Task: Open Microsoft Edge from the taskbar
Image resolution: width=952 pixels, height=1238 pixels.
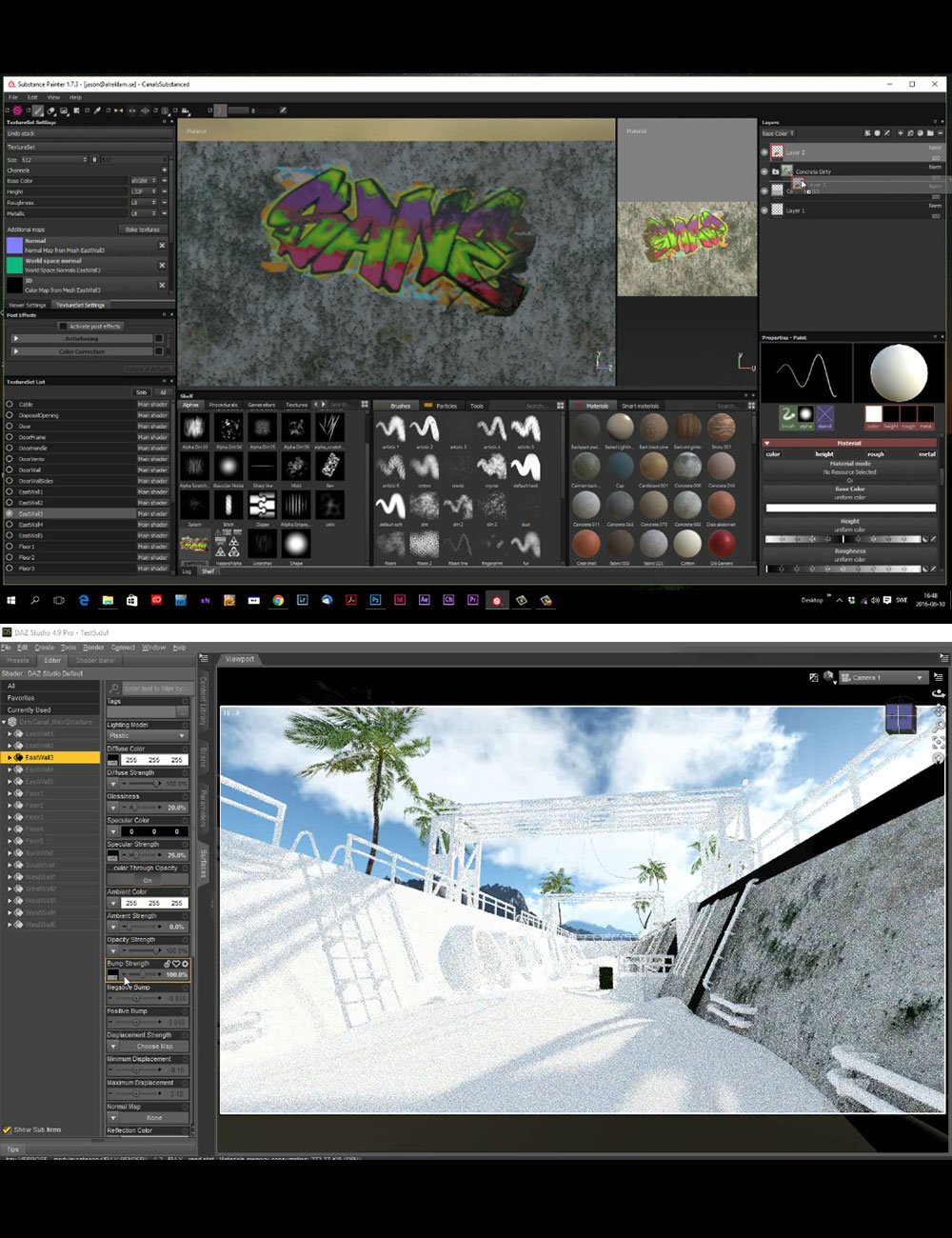Action: (84, 601)
